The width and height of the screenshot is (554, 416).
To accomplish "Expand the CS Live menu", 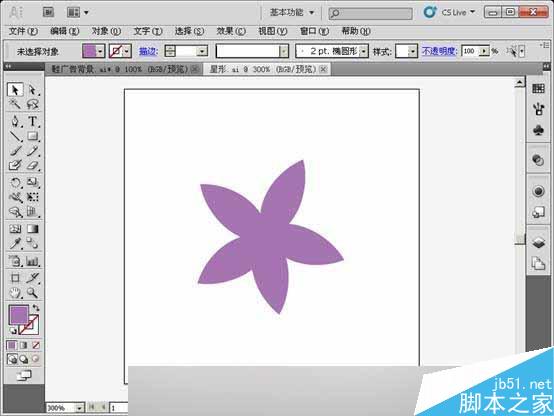I will pos(458,12).
